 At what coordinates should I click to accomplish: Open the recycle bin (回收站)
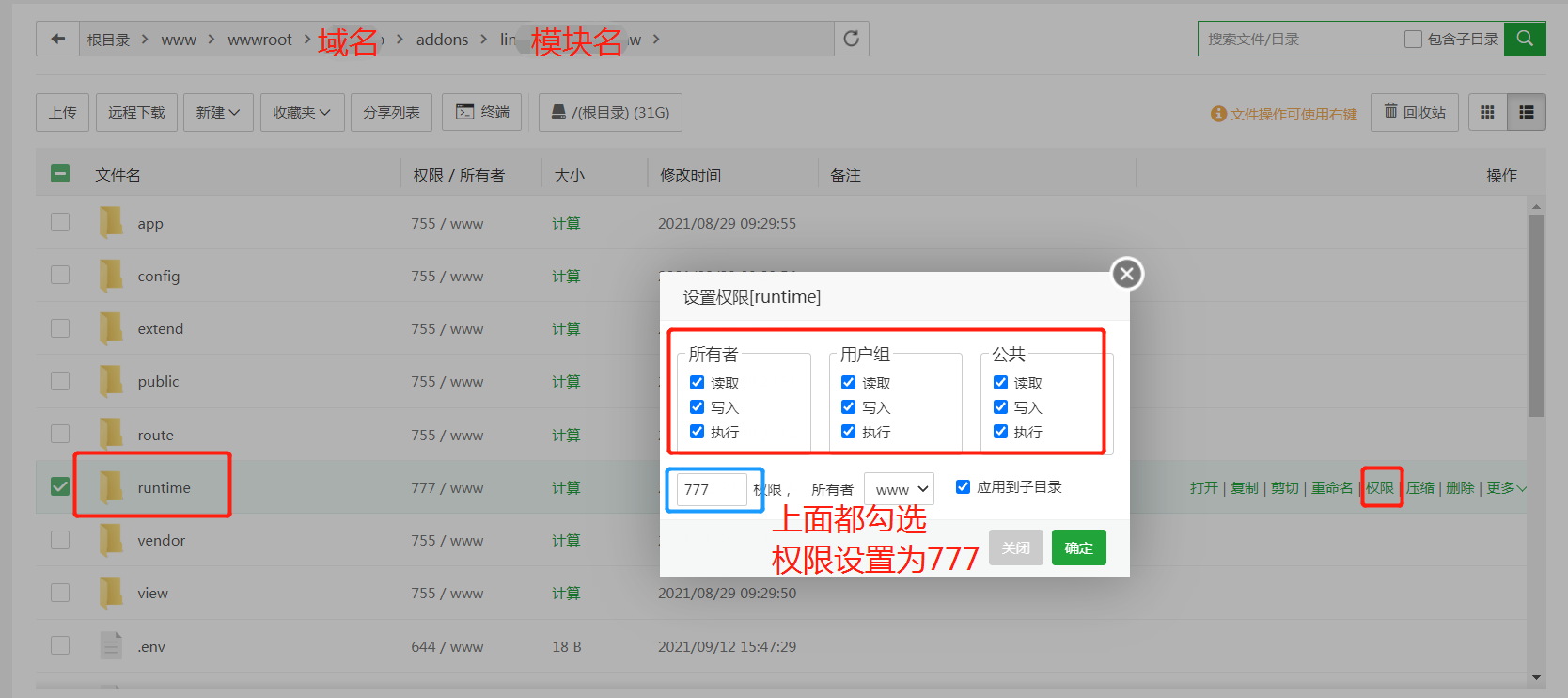pyautogui.click(x=1415, y=112)
